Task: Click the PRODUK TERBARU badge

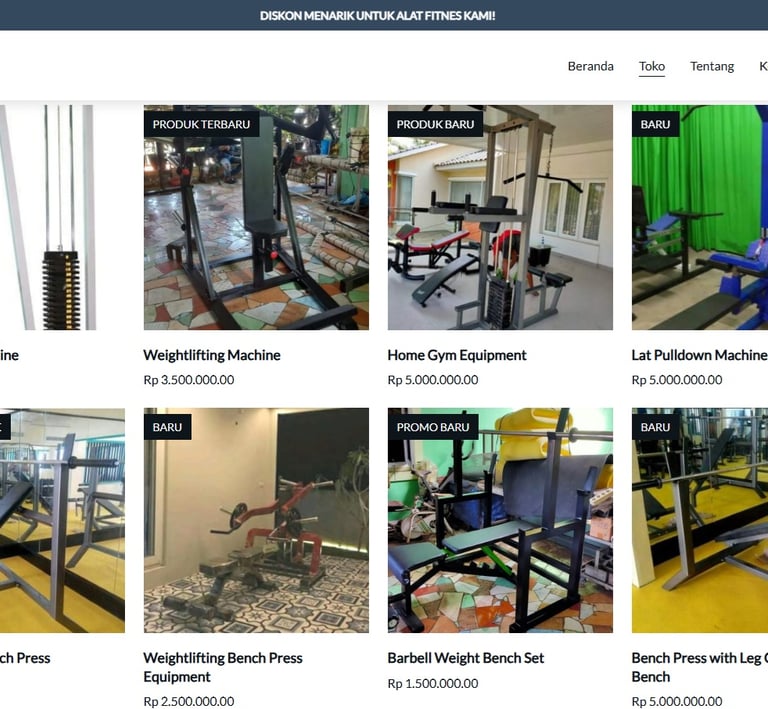Action: [201, 124]
